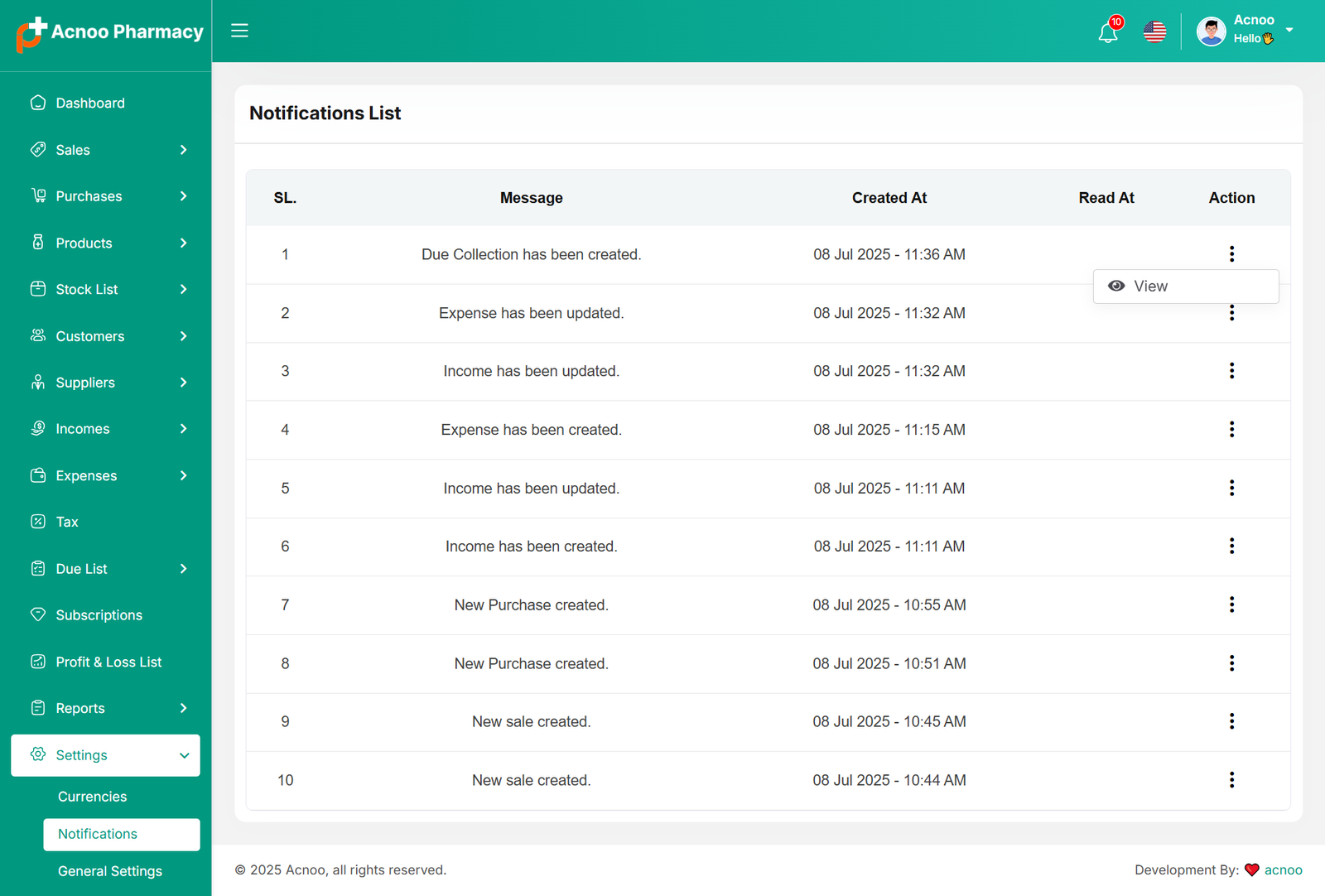Open the Dashboard page
Viewport: 1325px width, 896px height.
[90, 104]
